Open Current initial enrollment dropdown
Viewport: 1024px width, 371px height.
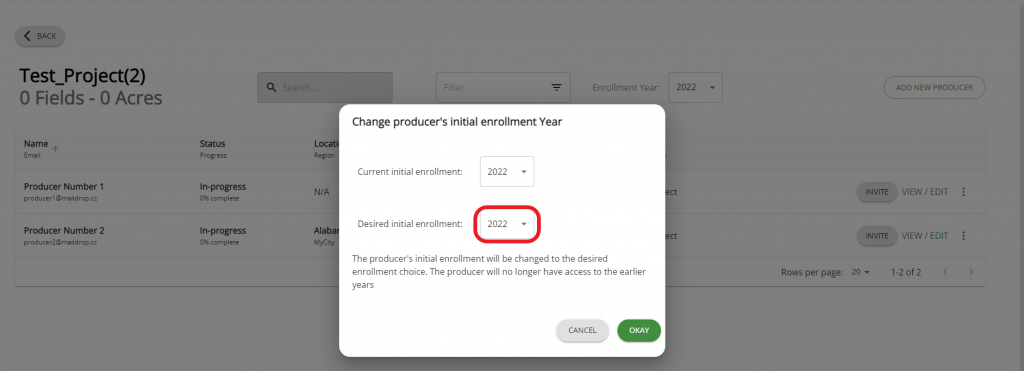(x=507, y=172)
